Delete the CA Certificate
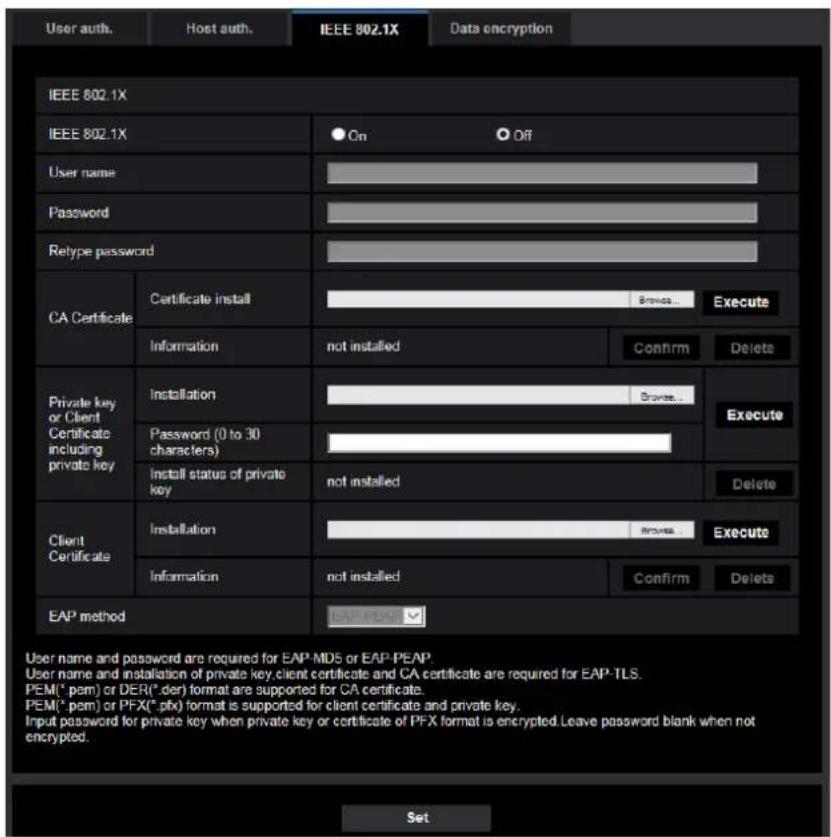The height and width of the screenshot is (837, 831). 752,348
